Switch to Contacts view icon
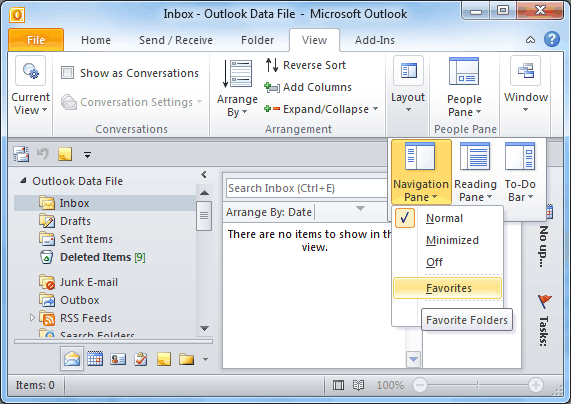571x404 pixels. pos(118,359)
